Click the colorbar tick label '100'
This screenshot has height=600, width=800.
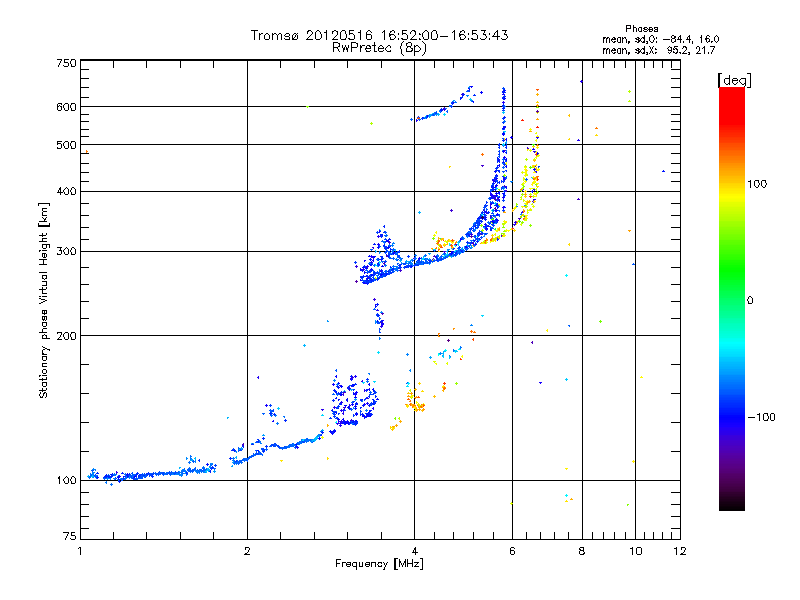[x=757, y=184]
